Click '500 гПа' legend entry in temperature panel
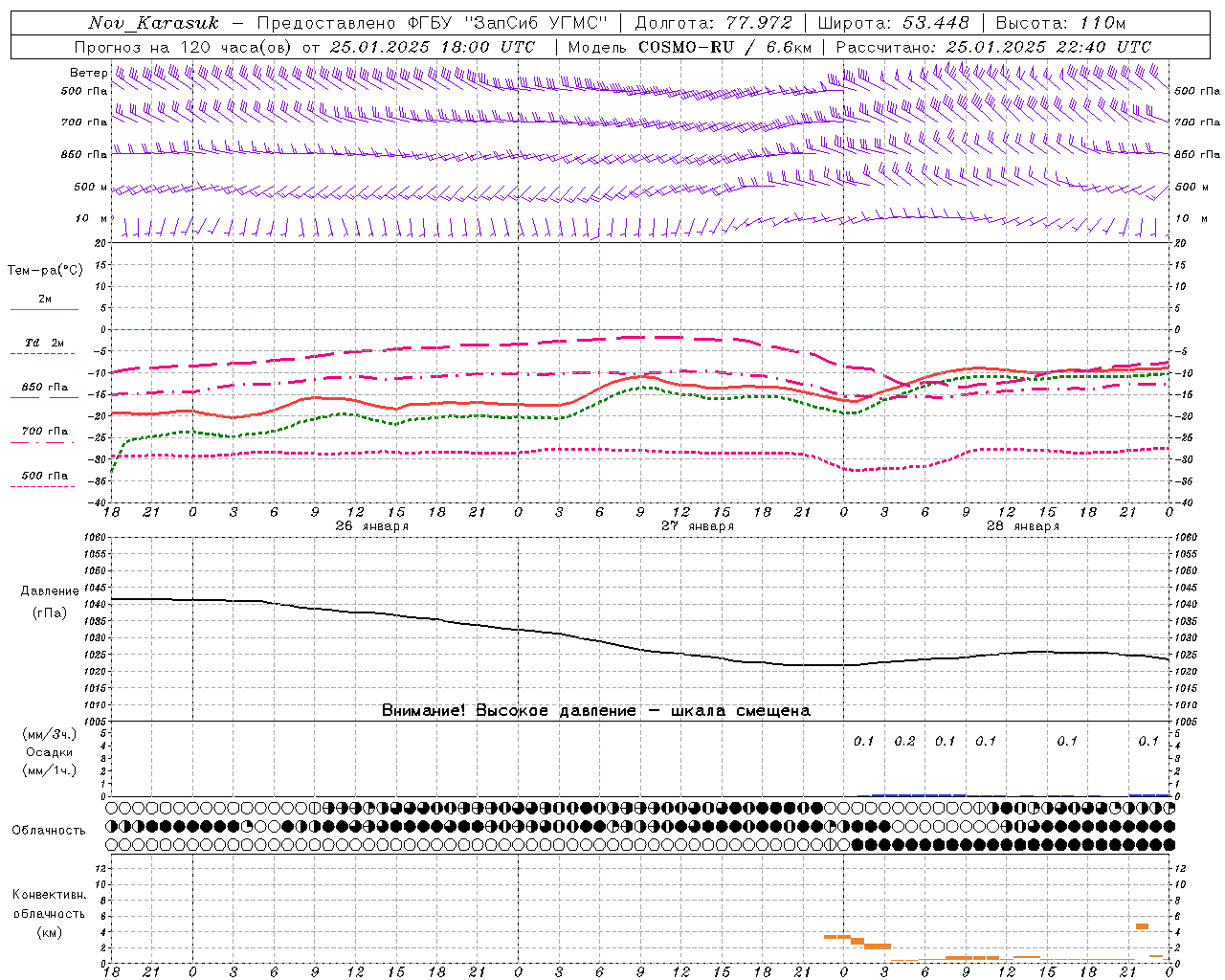The image size is (1225, 980). [x=44, y=476]
